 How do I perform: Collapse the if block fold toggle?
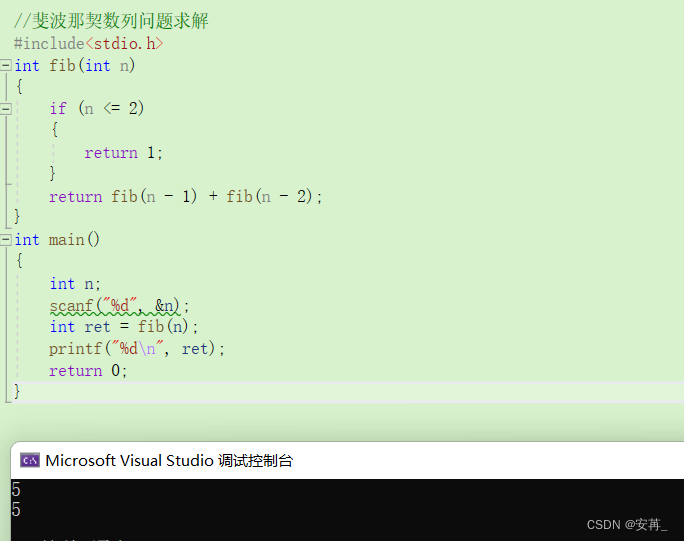click(6, 108)
